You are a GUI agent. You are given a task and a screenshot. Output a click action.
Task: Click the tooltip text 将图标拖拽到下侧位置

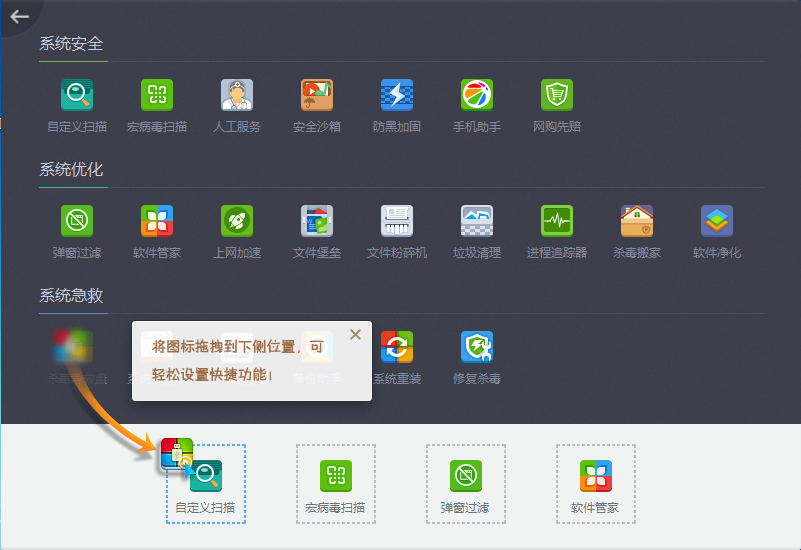pos(223,347)
